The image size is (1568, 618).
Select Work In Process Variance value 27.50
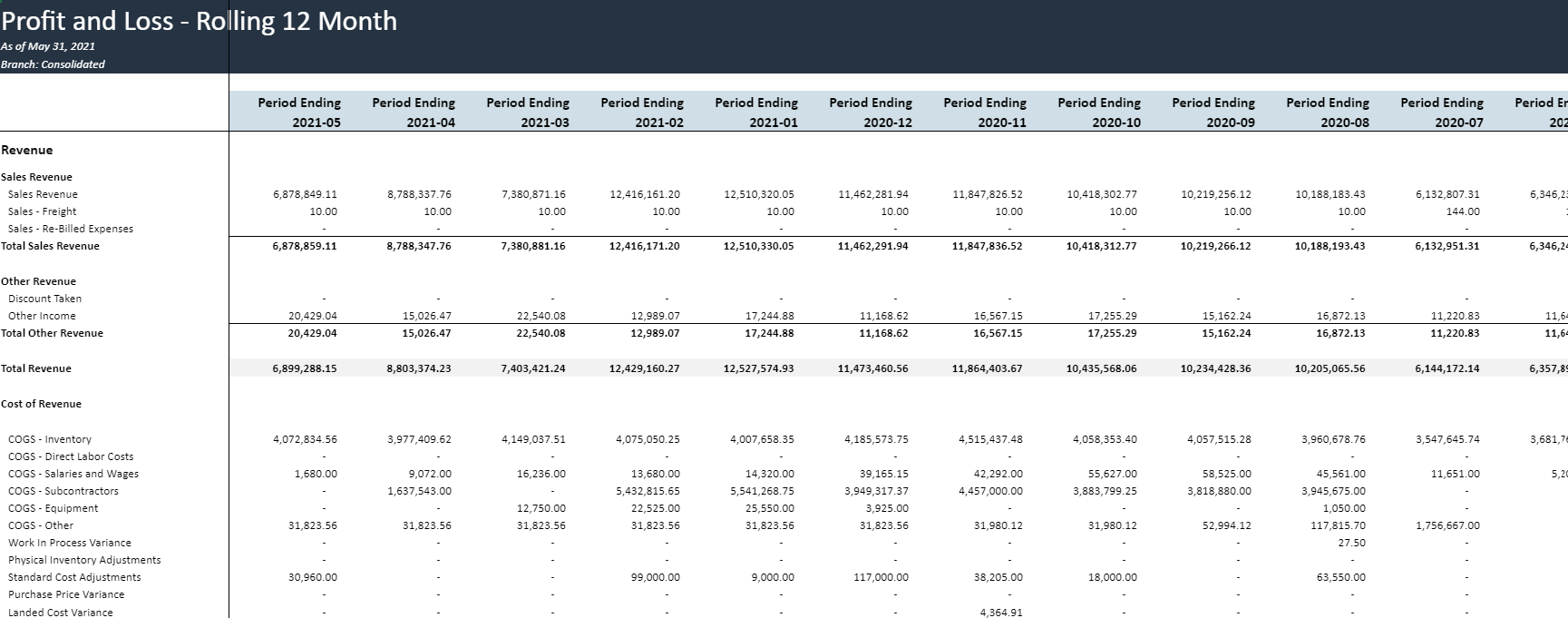click(1351, 543)
